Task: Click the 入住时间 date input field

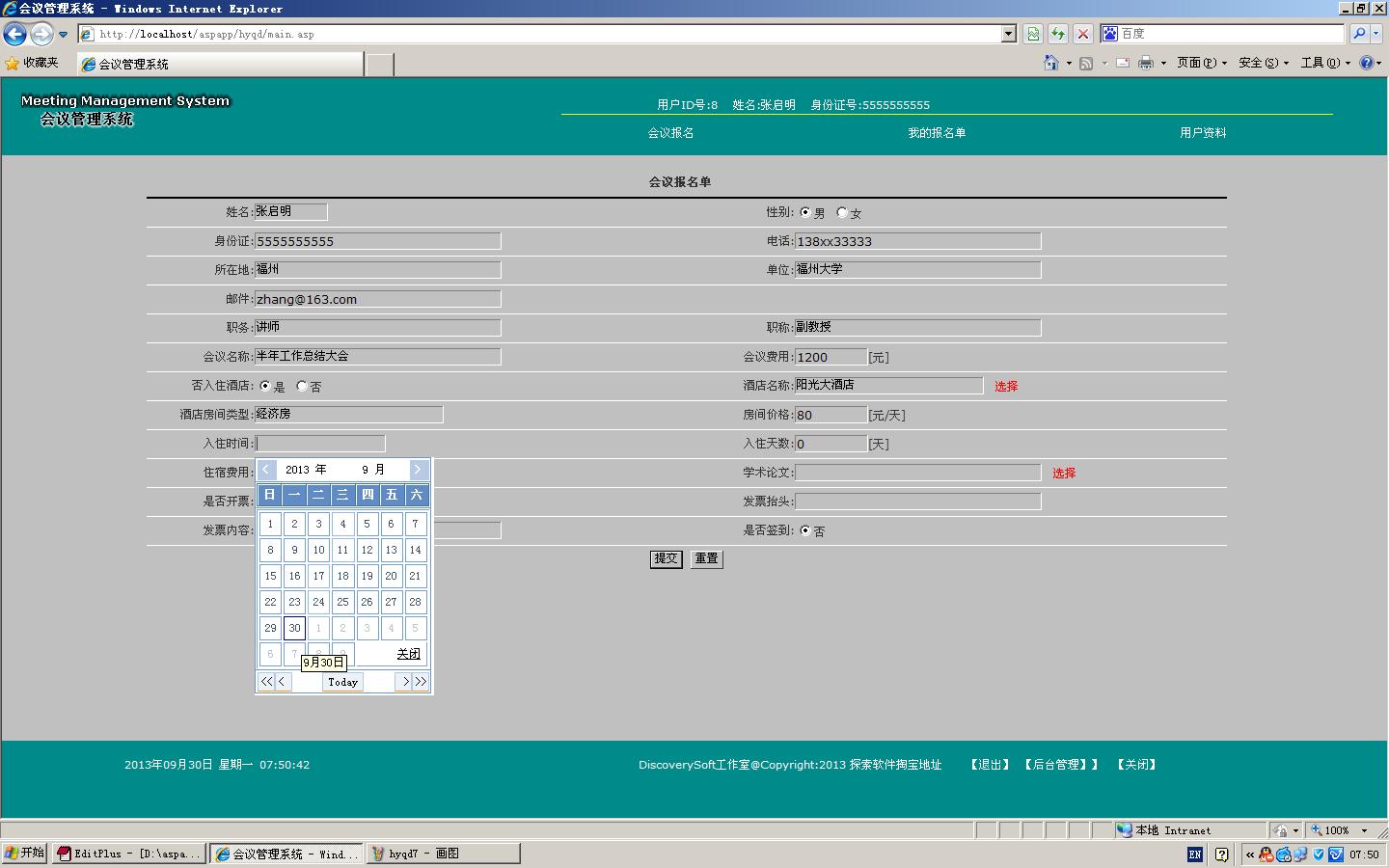Action: pyautogui.click(x=320, y=444)
